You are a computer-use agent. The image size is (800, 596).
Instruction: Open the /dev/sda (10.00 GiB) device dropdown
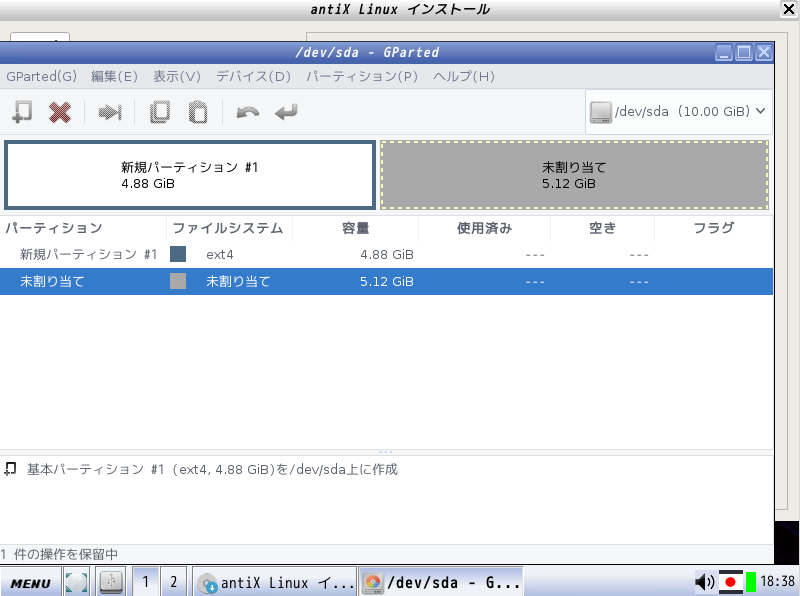click(x=678, y=112)
